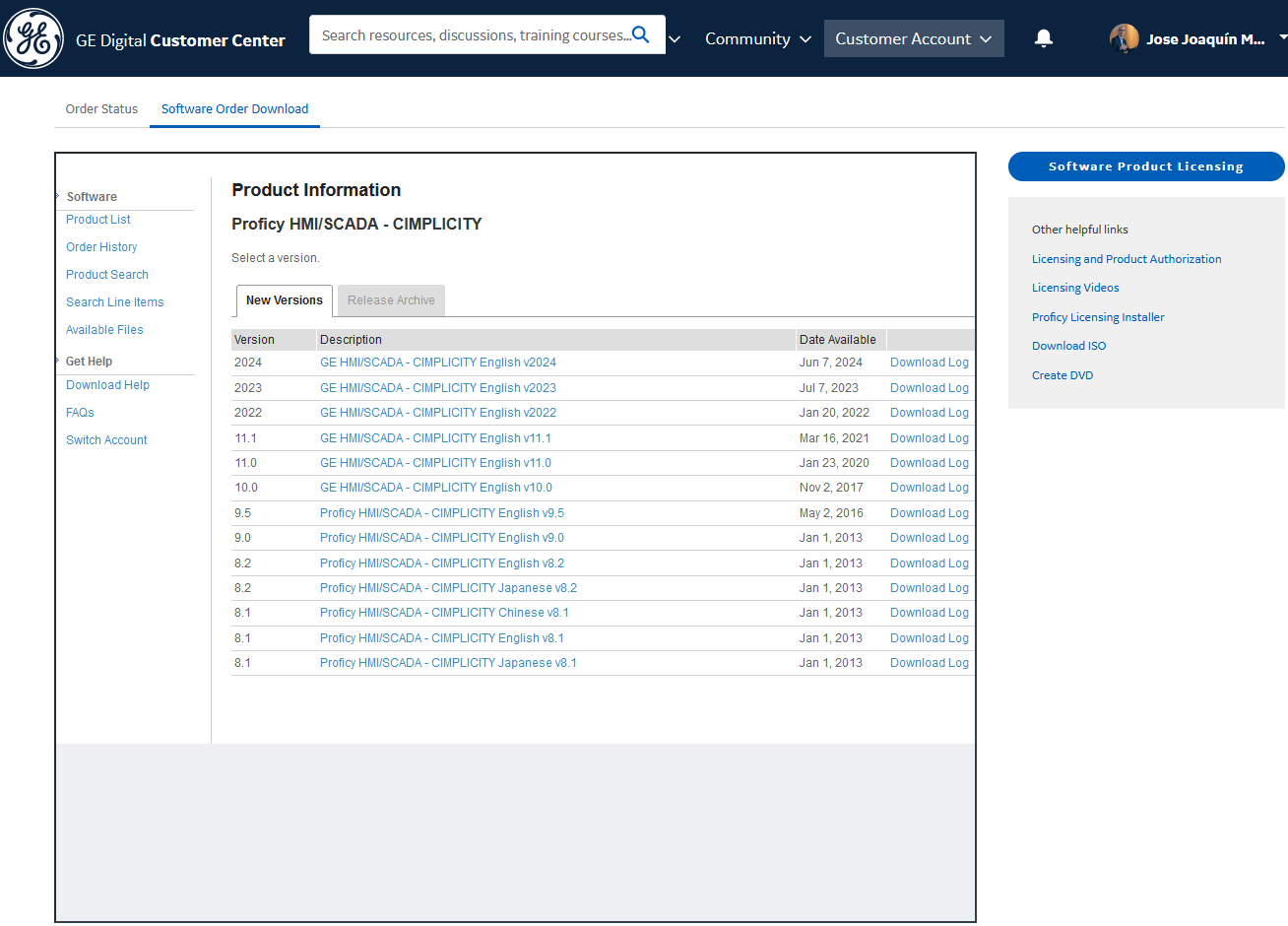Click the Jun 7, 2024 date cell
This screenshot has height=926, width=1288.
coord(831,363)
